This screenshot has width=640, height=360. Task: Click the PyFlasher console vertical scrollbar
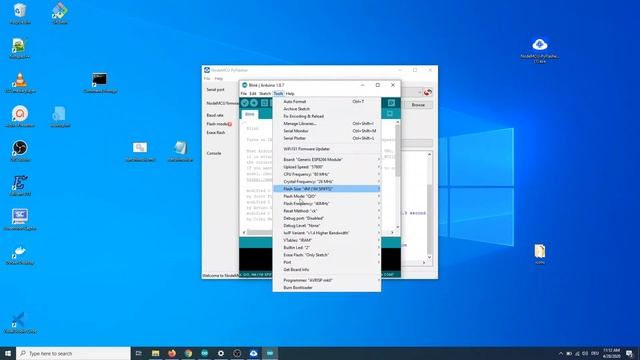click(429, 206)
